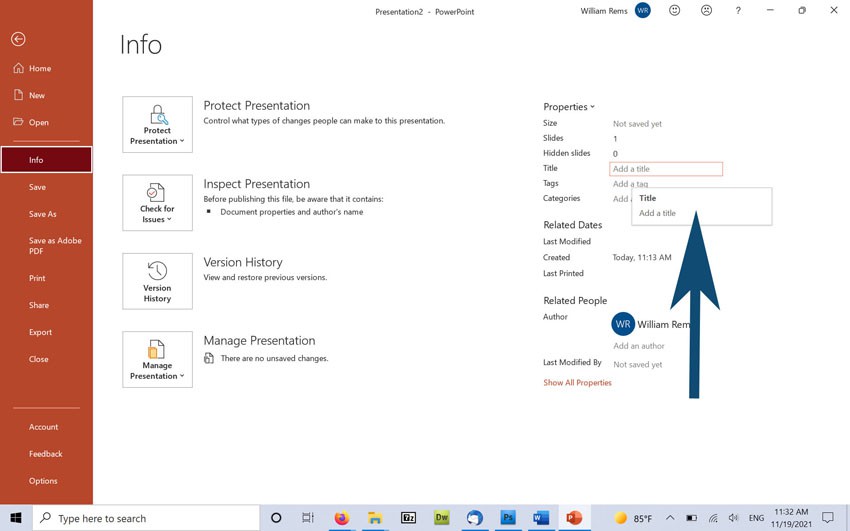
Task: Click the battery icon in tray
Action: pyautogui.click(x=692, y=518)
